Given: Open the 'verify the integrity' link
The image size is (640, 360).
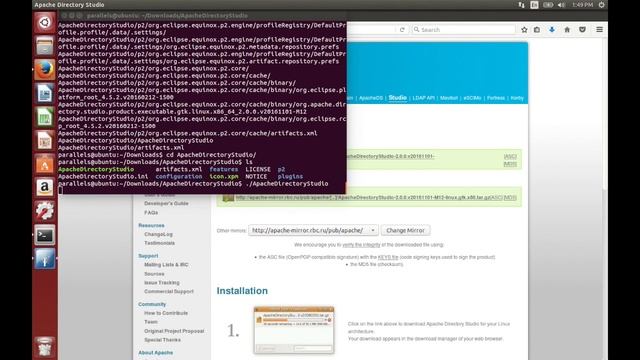Looking at the screenshot, I should click(361, 245).
